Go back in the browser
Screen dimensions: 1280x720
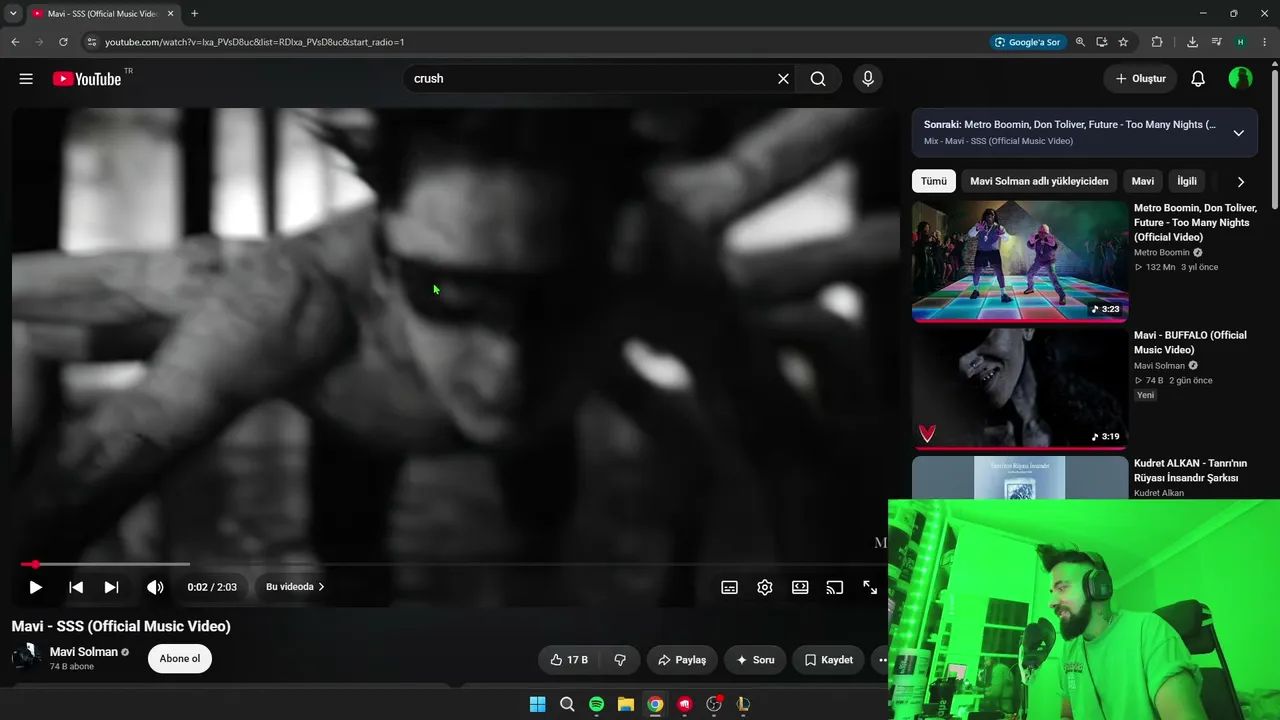15,42
